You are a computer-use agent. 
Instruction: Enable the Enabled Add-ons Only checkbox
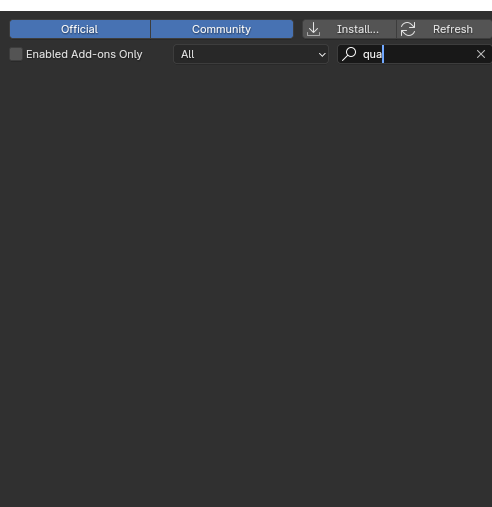coord(16,54)
